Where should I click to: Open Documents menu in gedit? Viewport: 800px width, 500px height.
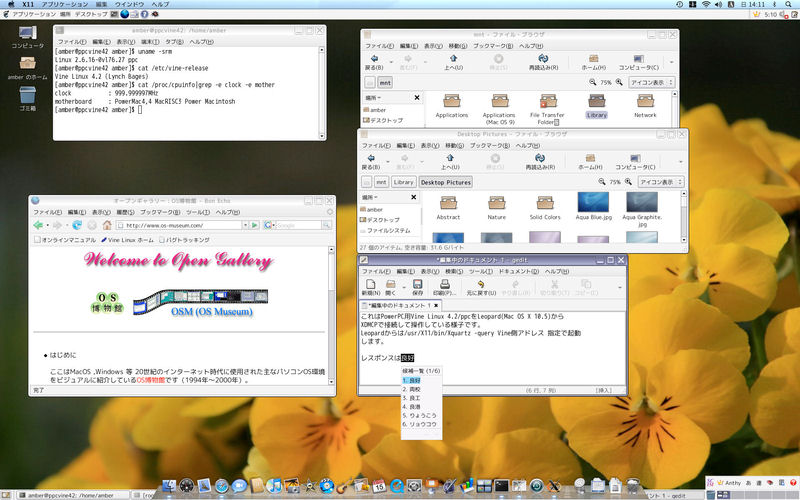tap(518, 271)
